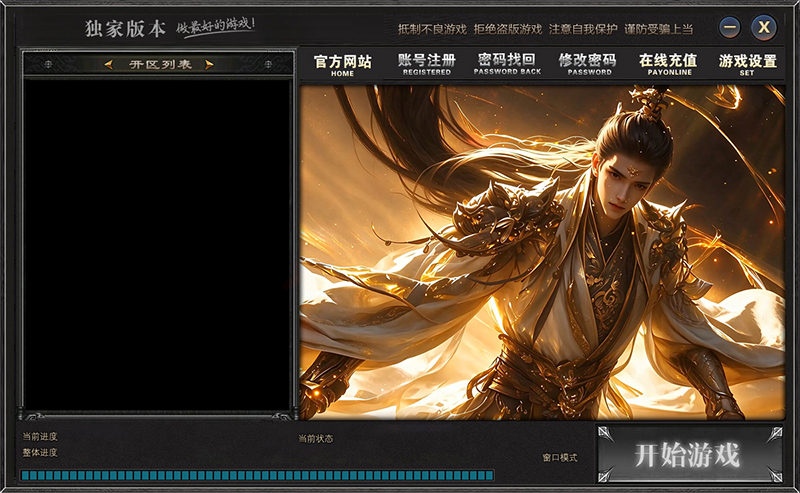Open 游戏设置 game settings
Screen dimensions: 800x493
tap(747, 64)
